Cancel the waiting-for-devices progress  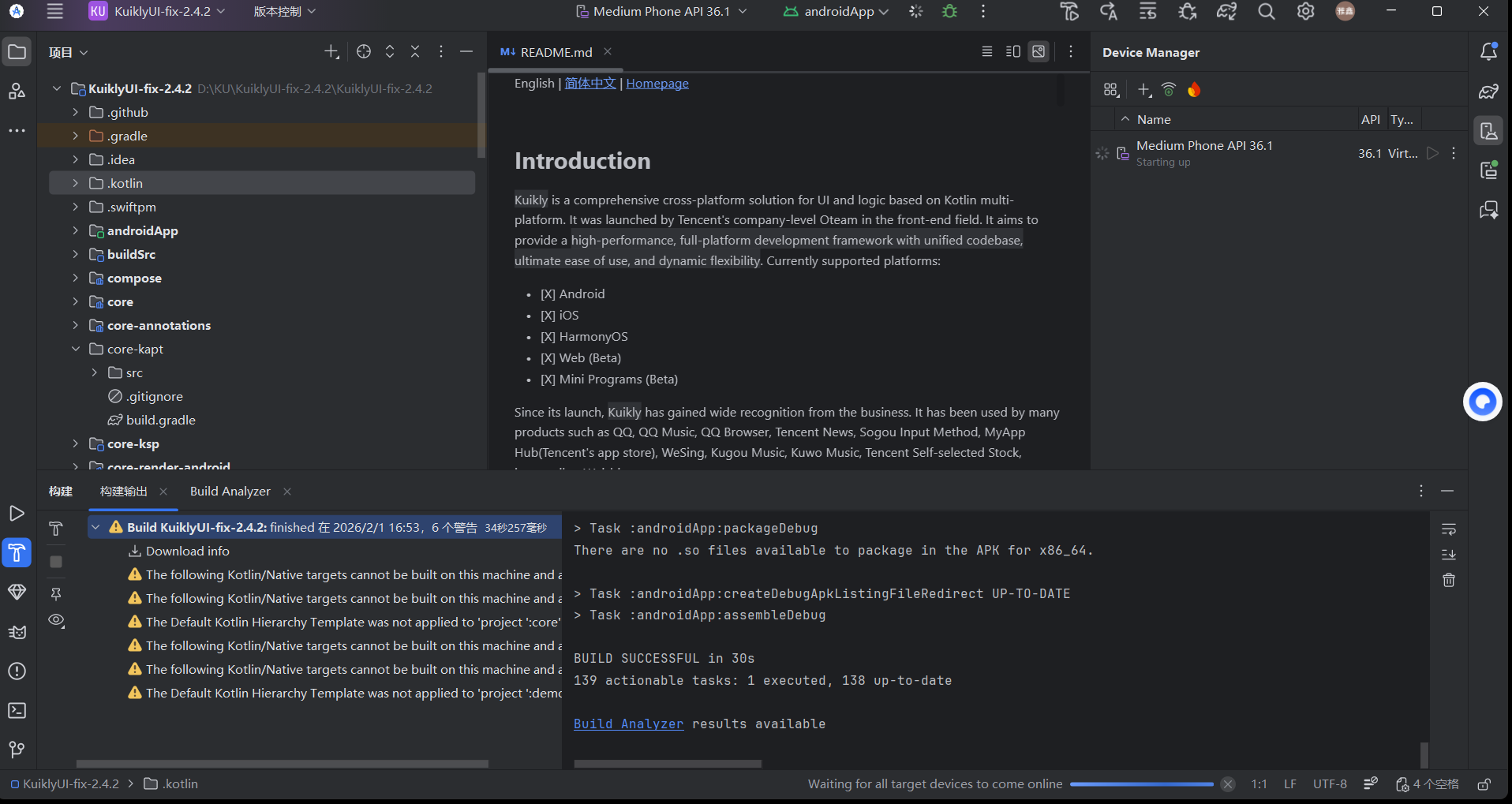[x=1228, y=784]
